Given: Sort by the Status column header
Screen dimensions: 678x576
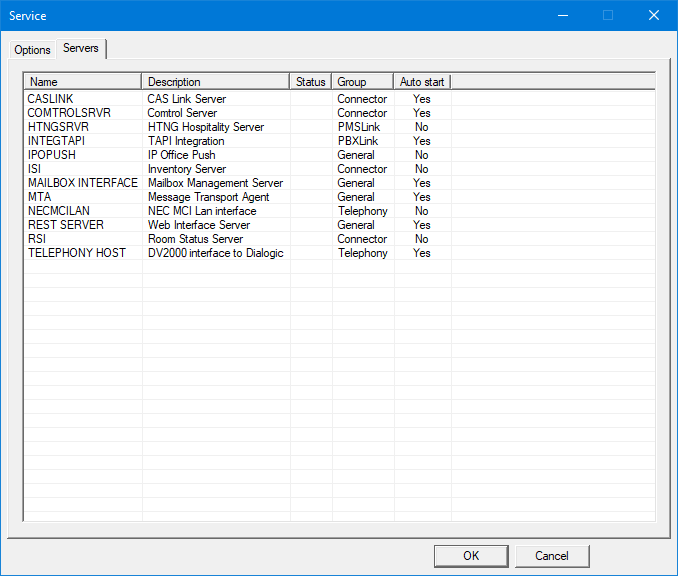Looking at the screenshot, I should point(311,82).
